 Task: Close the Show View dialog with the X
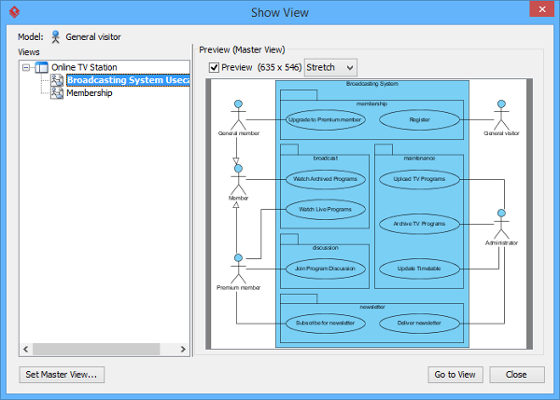click(542, 9)
